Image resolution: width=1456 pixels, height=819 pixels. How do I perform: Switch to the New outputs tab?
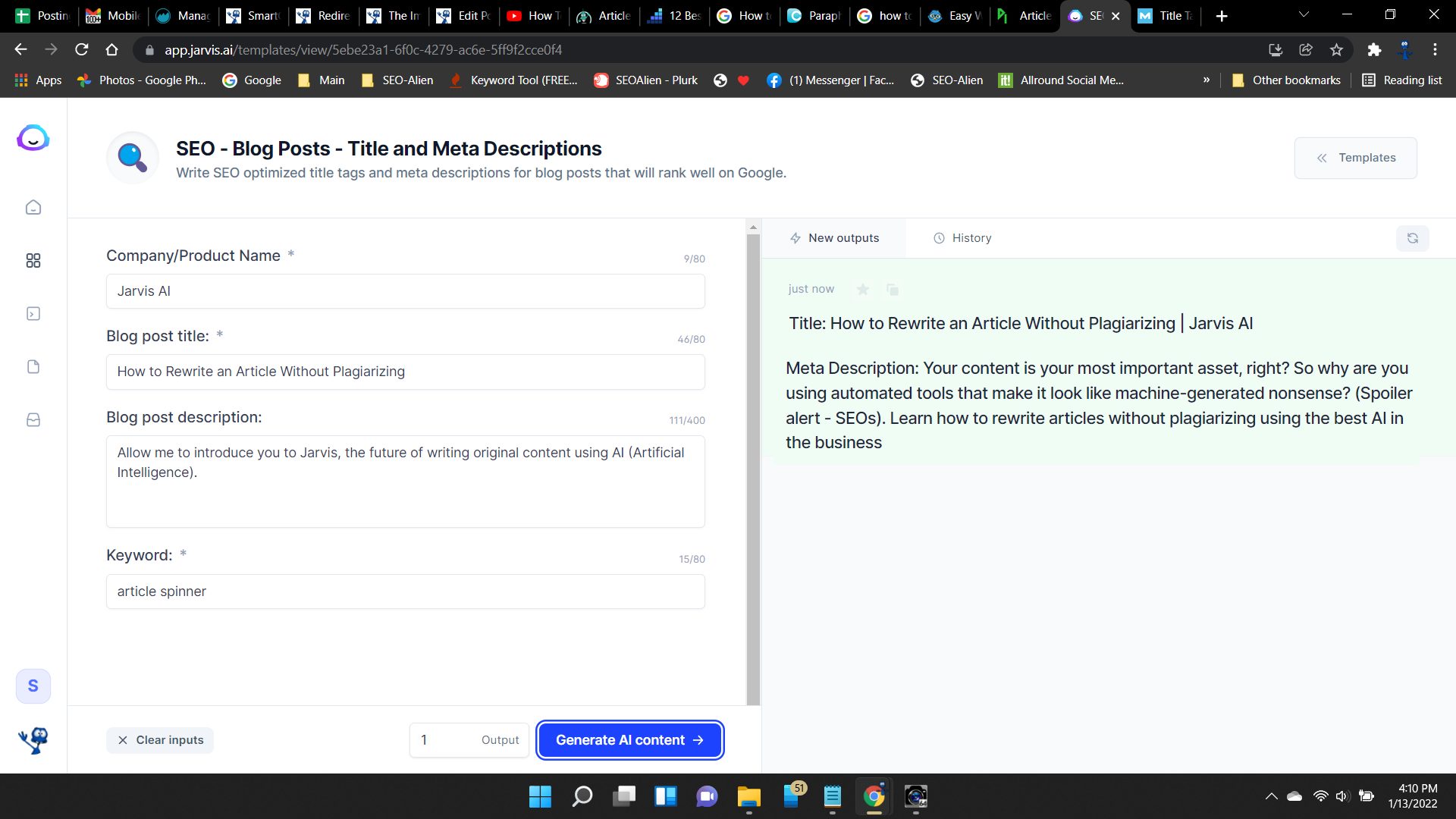[834, 238]
